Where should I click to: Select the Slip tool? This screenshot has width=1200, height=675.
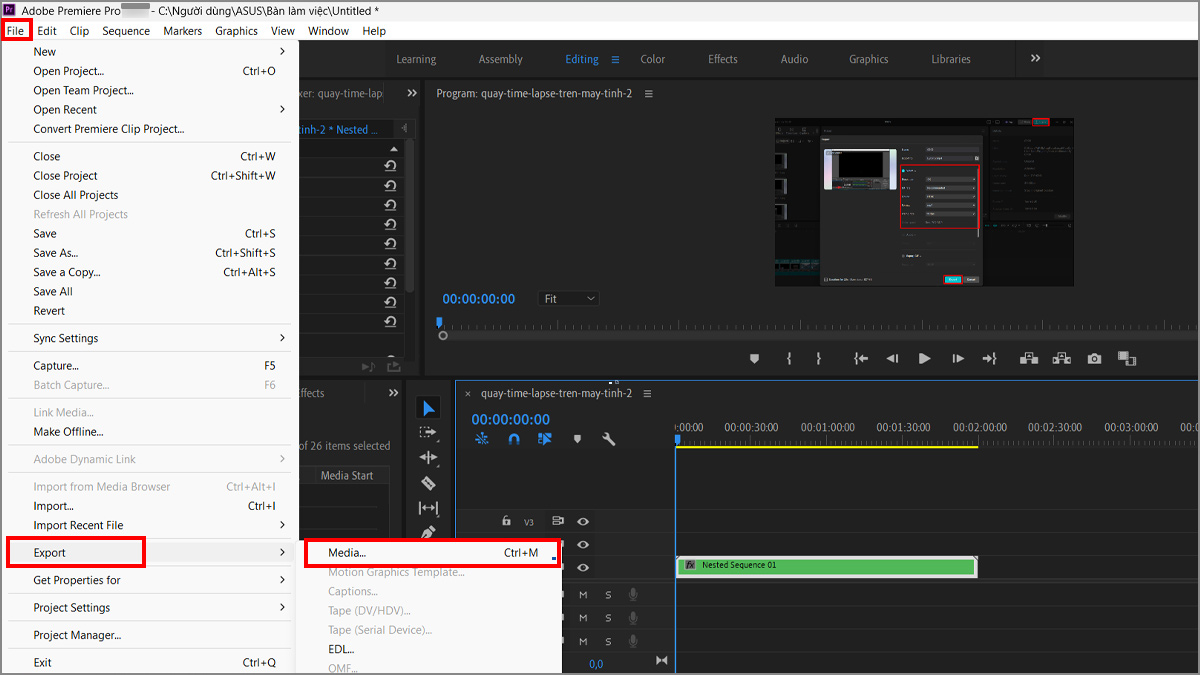(428, 508)
